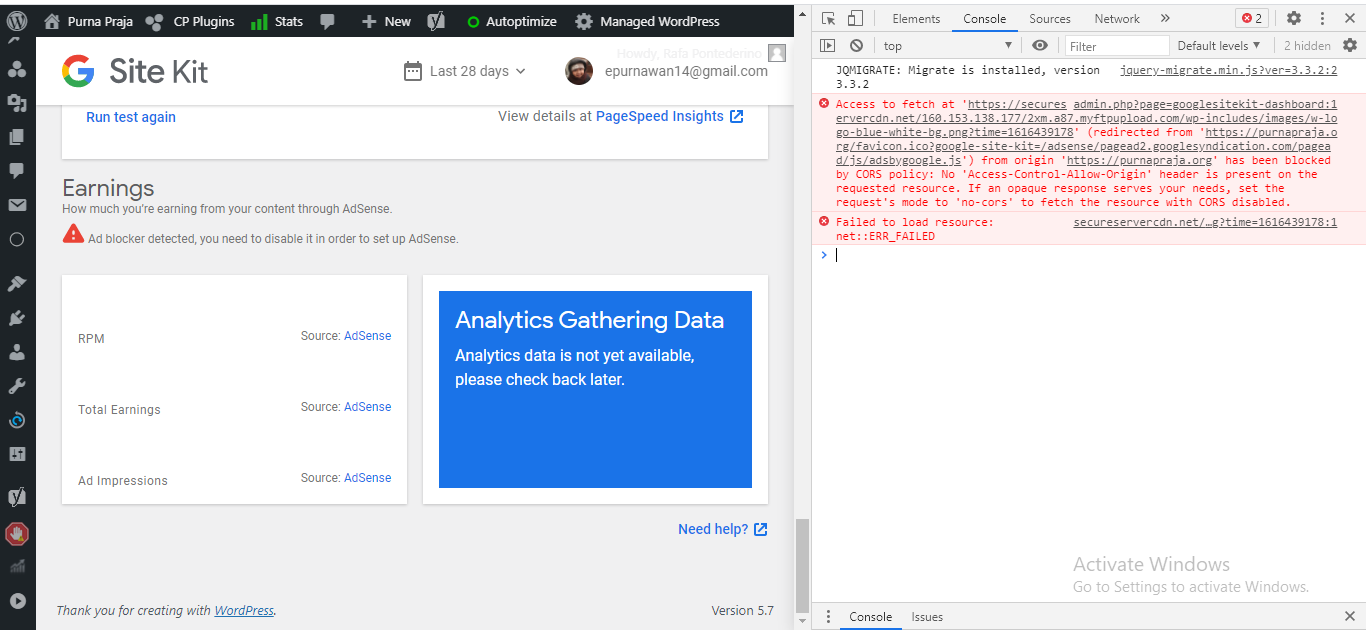Open the Pages icon in WordPress sidebar
The image size is (1366, 630).
pyautogui.click(x=17, y=136)
